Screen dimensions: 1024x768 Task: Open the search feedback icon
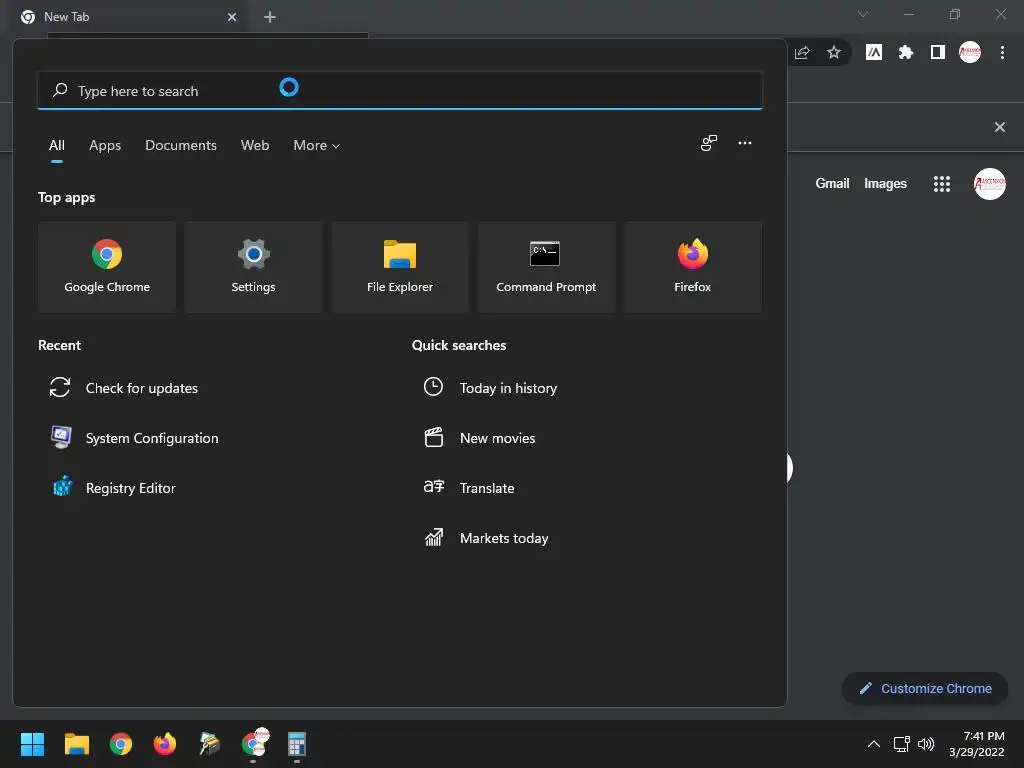tap(709, 143)
